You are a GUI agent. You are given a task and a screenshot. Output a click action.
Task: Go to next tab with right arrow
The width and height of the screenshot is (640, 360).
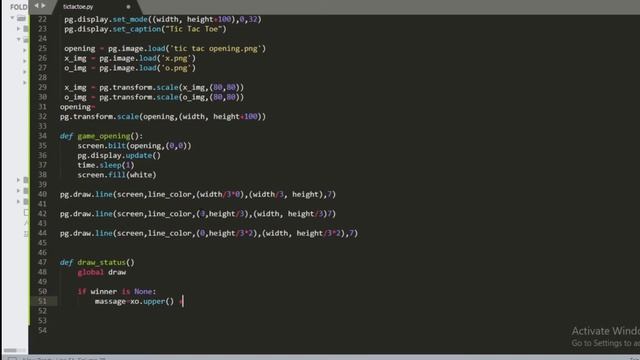pyautogui.click(x=43, y=6)
